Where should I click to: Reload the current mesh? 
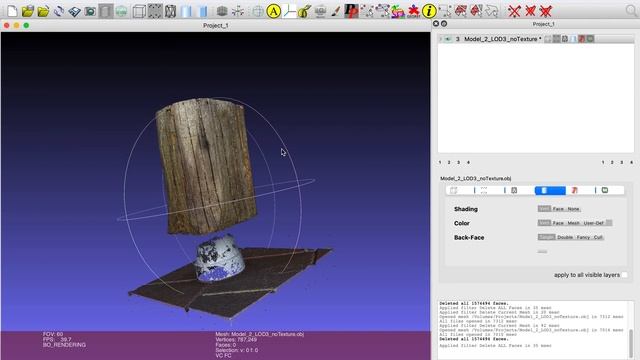(59, 11)
